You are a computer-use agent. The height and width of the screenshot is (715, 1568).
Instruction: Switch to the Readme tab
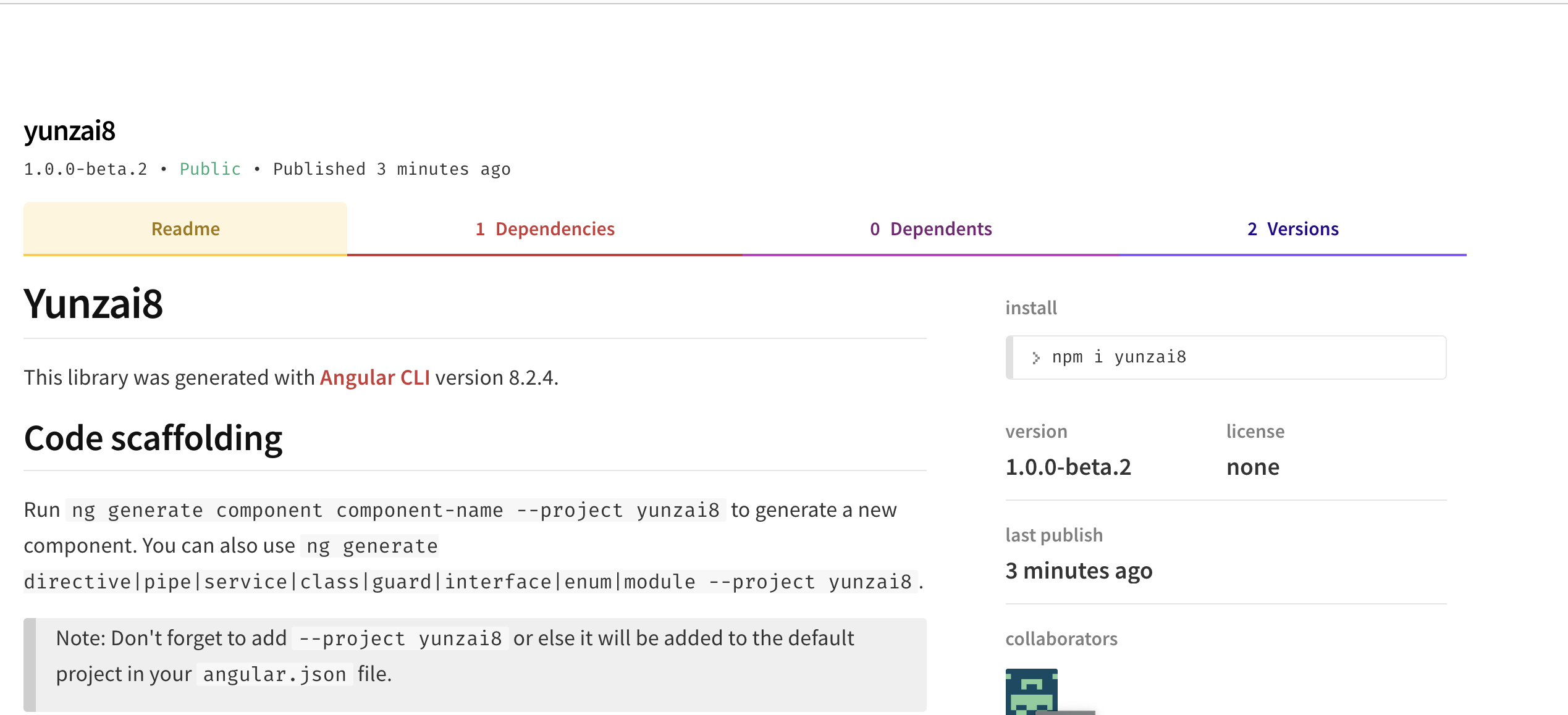click(185, 229)
